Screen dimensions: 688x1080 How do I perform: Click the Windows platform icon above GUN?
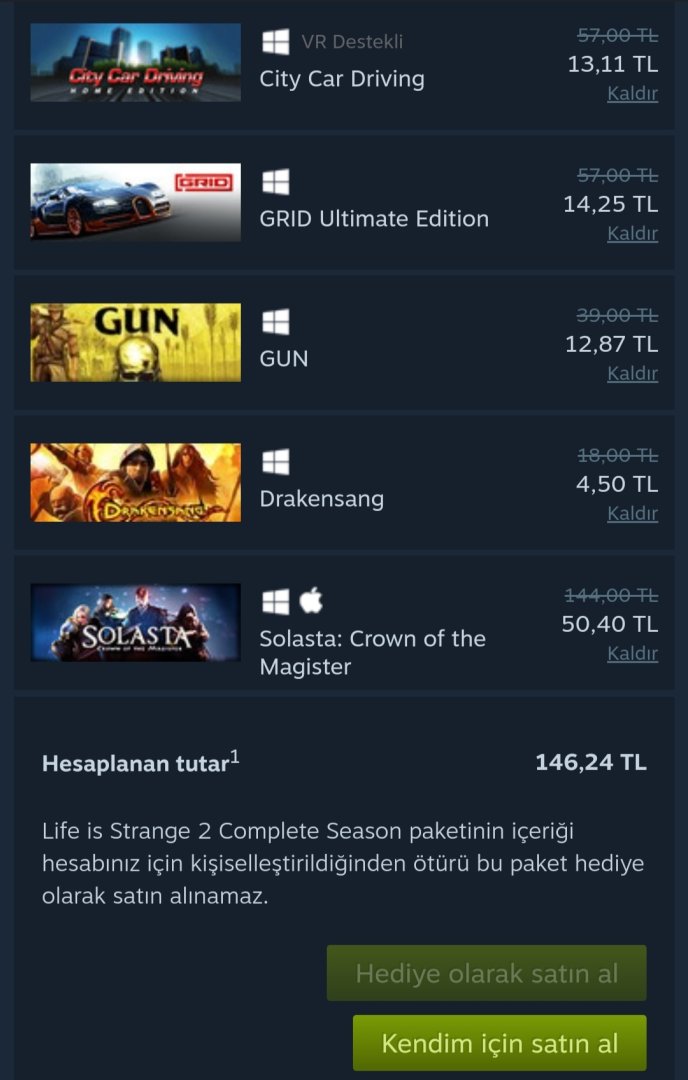(275, 322)
